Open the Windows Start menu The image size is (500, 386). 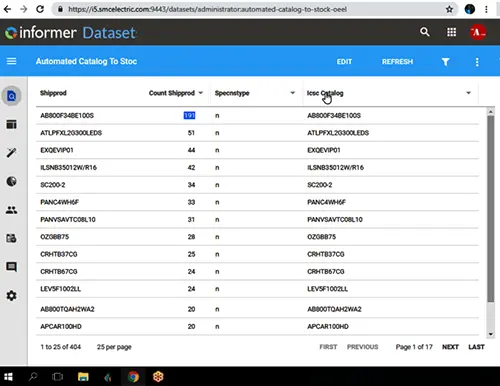pos(8,377)
